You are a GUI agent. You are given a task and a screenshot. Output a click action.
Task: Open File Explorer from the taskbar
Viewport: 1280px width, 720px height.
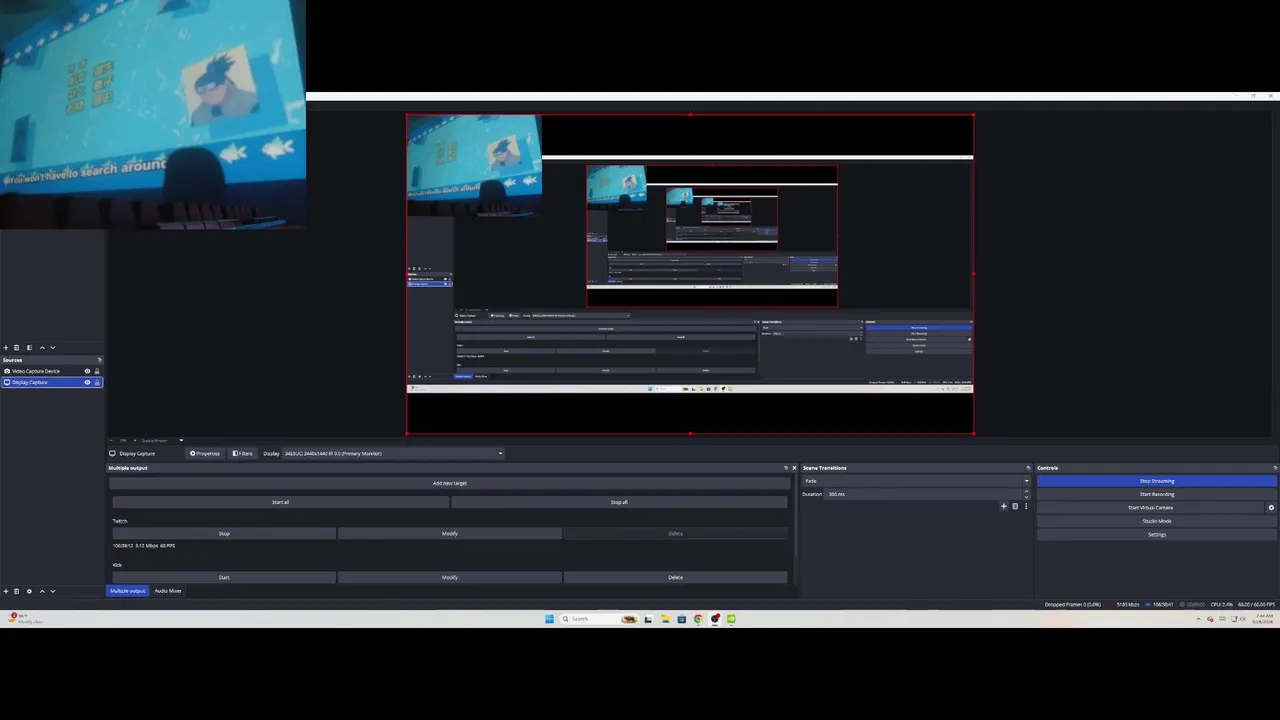coord(665,619)
